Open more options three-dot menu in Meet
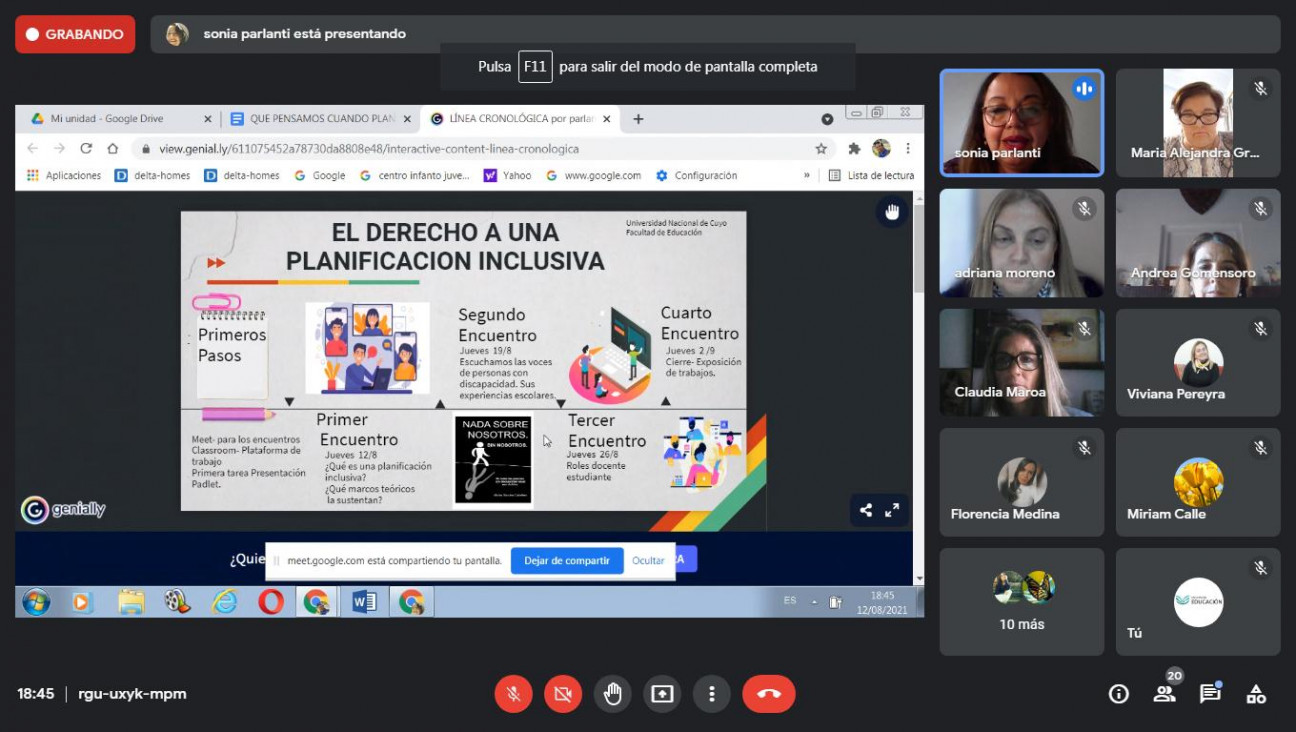Screen dimensions: 1296x732 711,694
